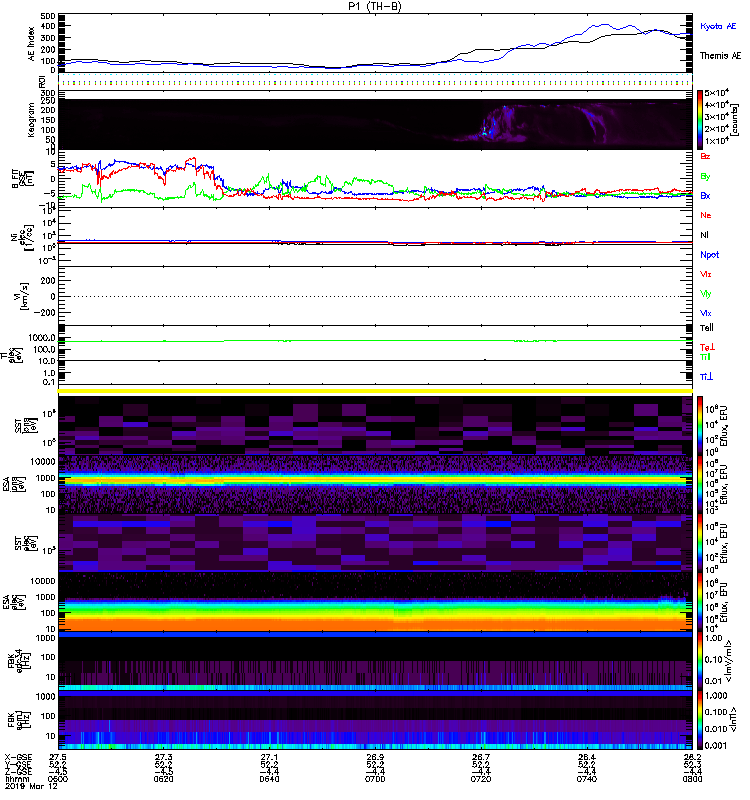Select the Kyoto AE legend label

[718, 26]
